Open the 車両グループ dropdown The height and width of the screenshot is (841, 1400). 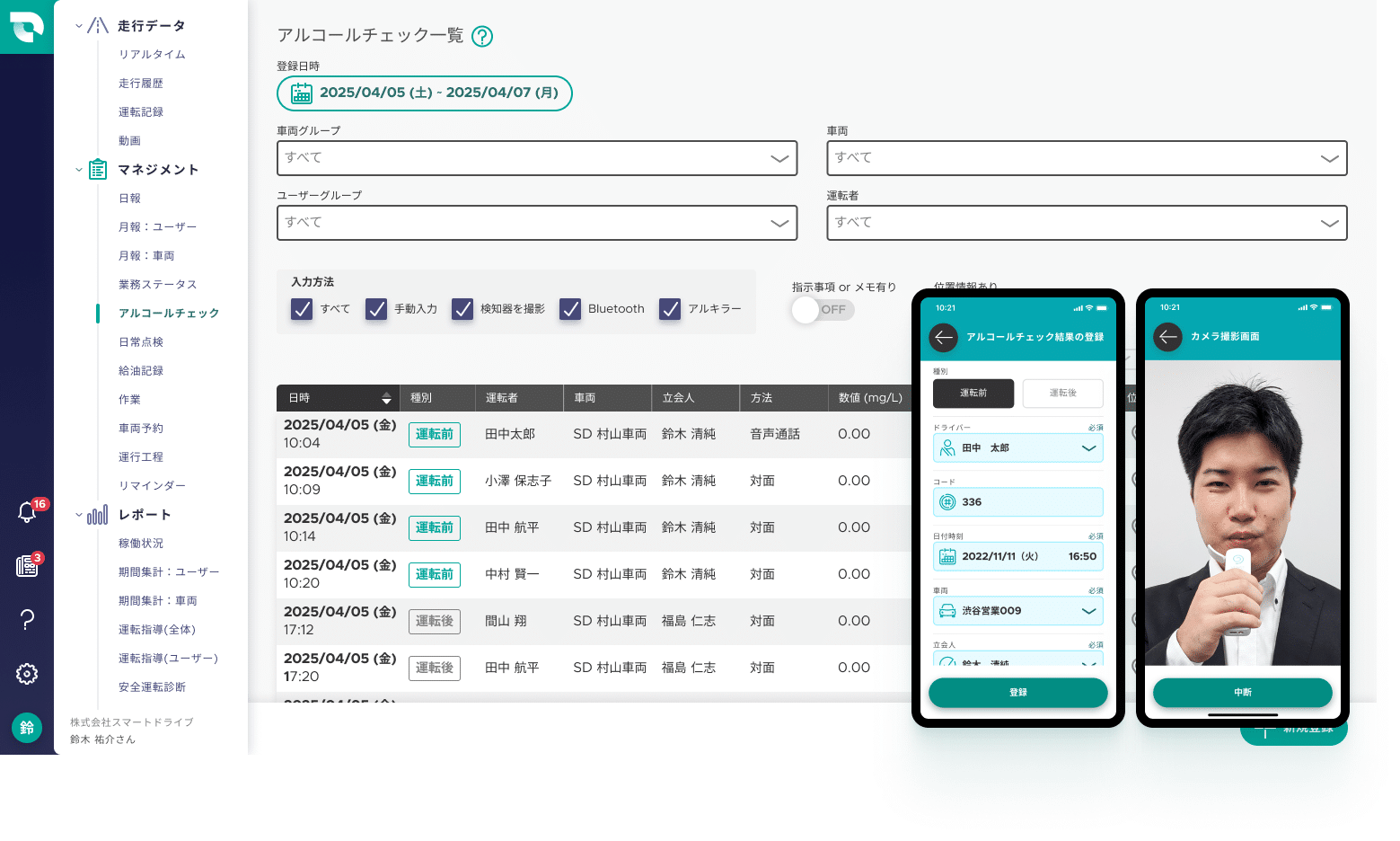[536, 158]
